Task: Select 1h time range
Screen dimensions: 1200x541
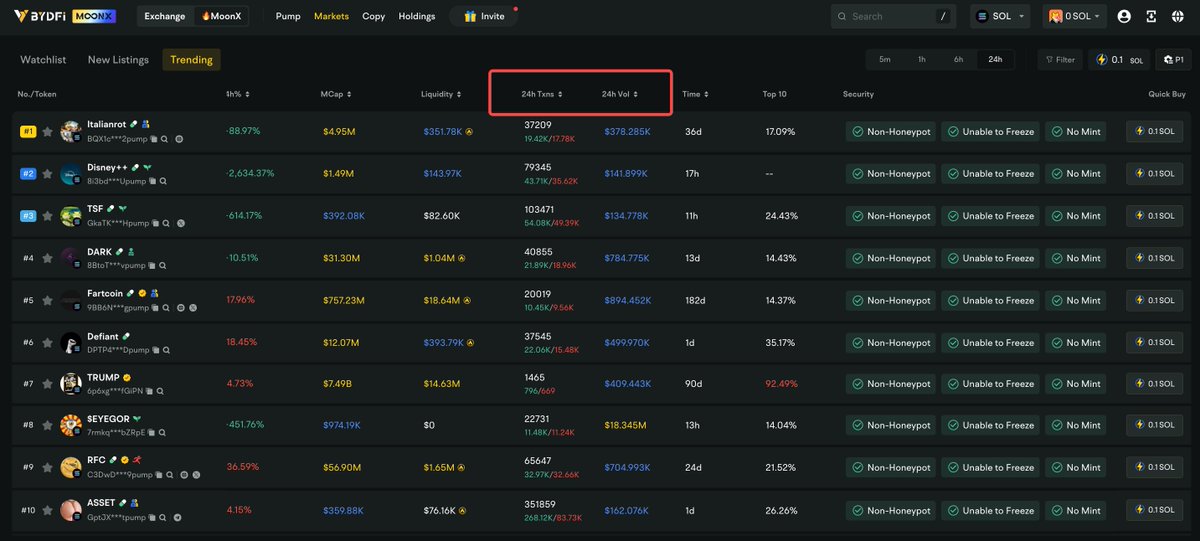Action: (x=921, y=60)
